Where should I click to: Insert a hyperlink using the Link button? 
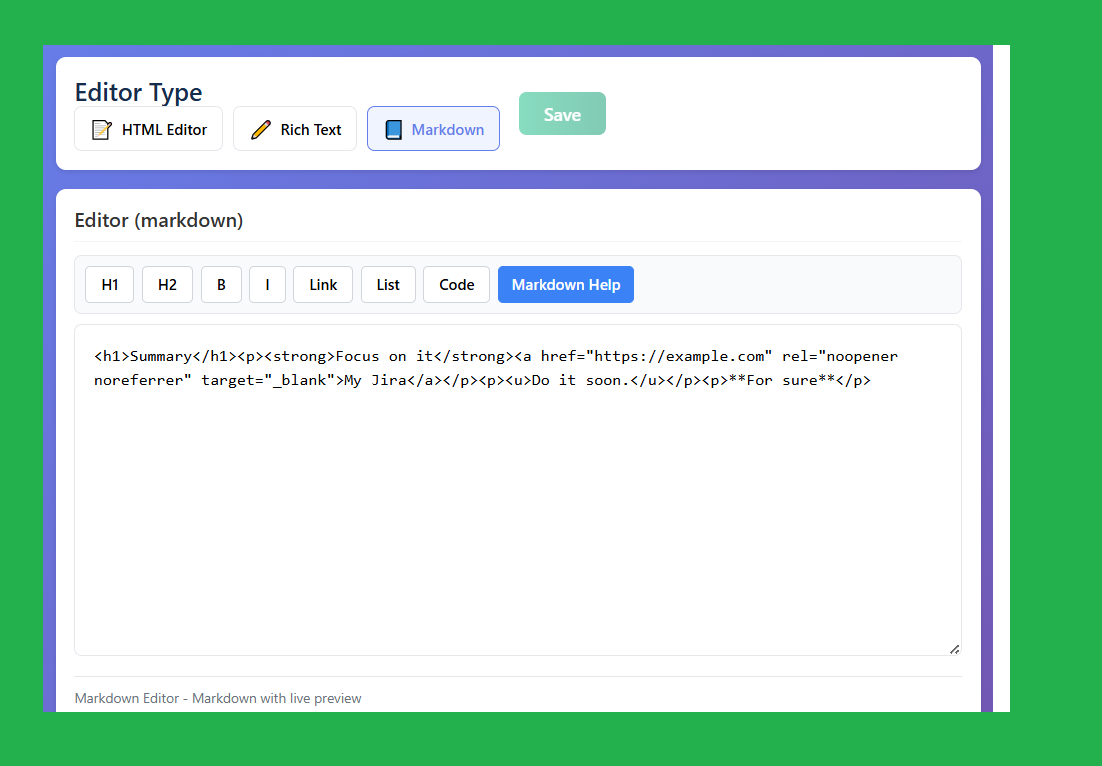pos(322,284)
